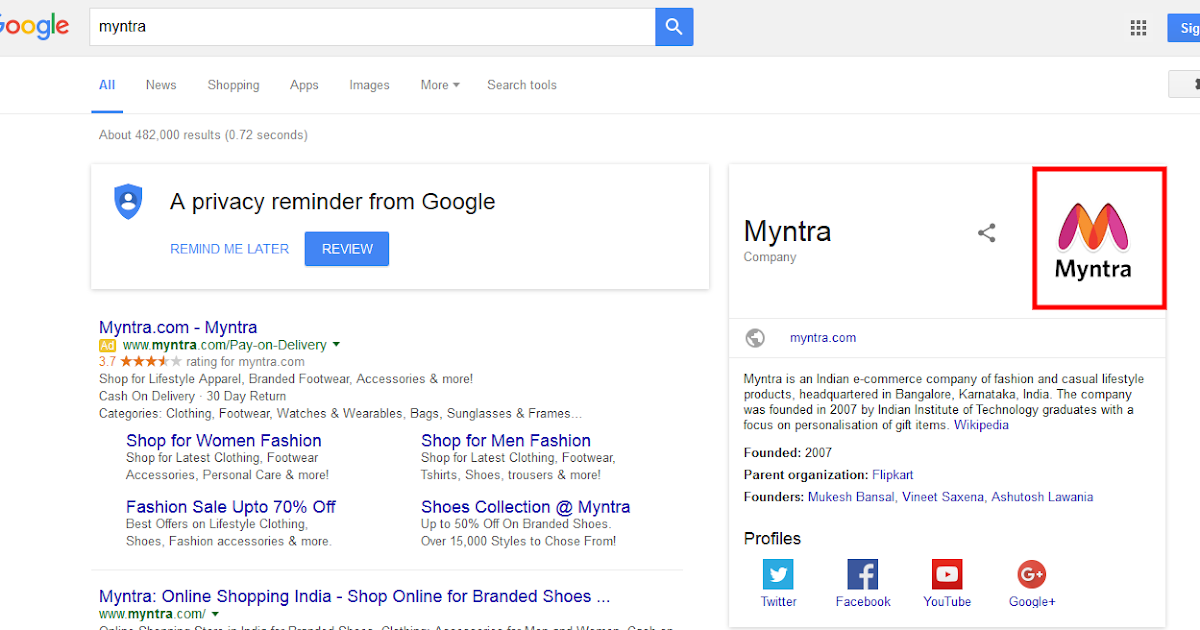Click the Google logo
The height and width of the screenshot is (630, 1200).
(34, 28)
